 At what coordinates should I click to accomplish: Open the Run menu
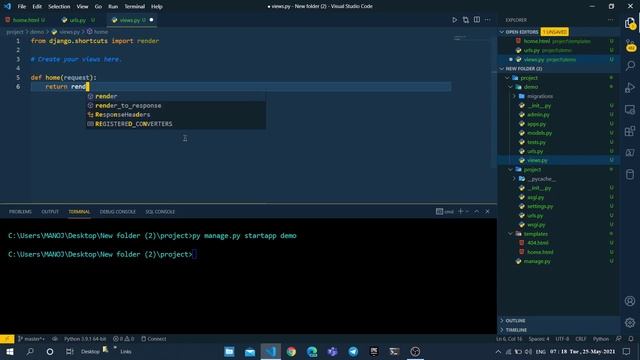[x=113, y=7]
